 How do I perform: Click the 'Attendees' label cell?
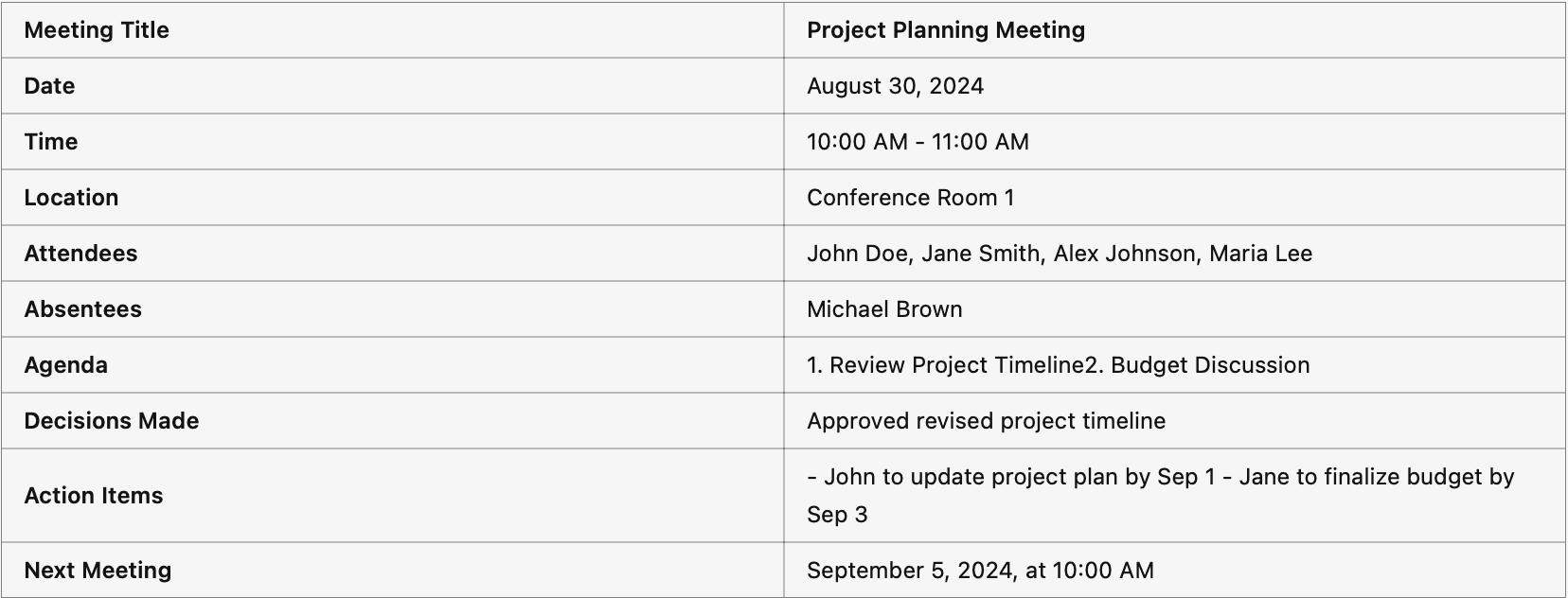click(392, 254)
